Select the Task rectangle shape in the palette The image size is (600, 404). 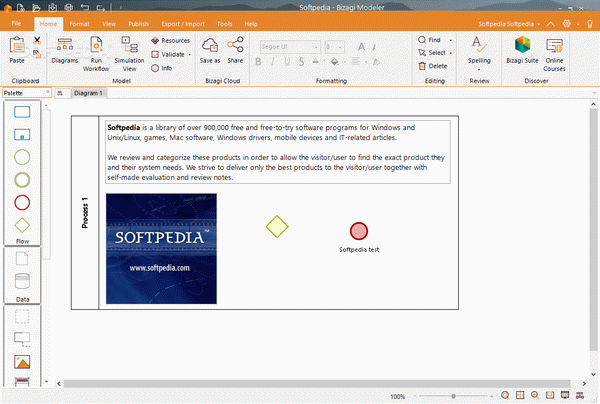coord(22,112)
